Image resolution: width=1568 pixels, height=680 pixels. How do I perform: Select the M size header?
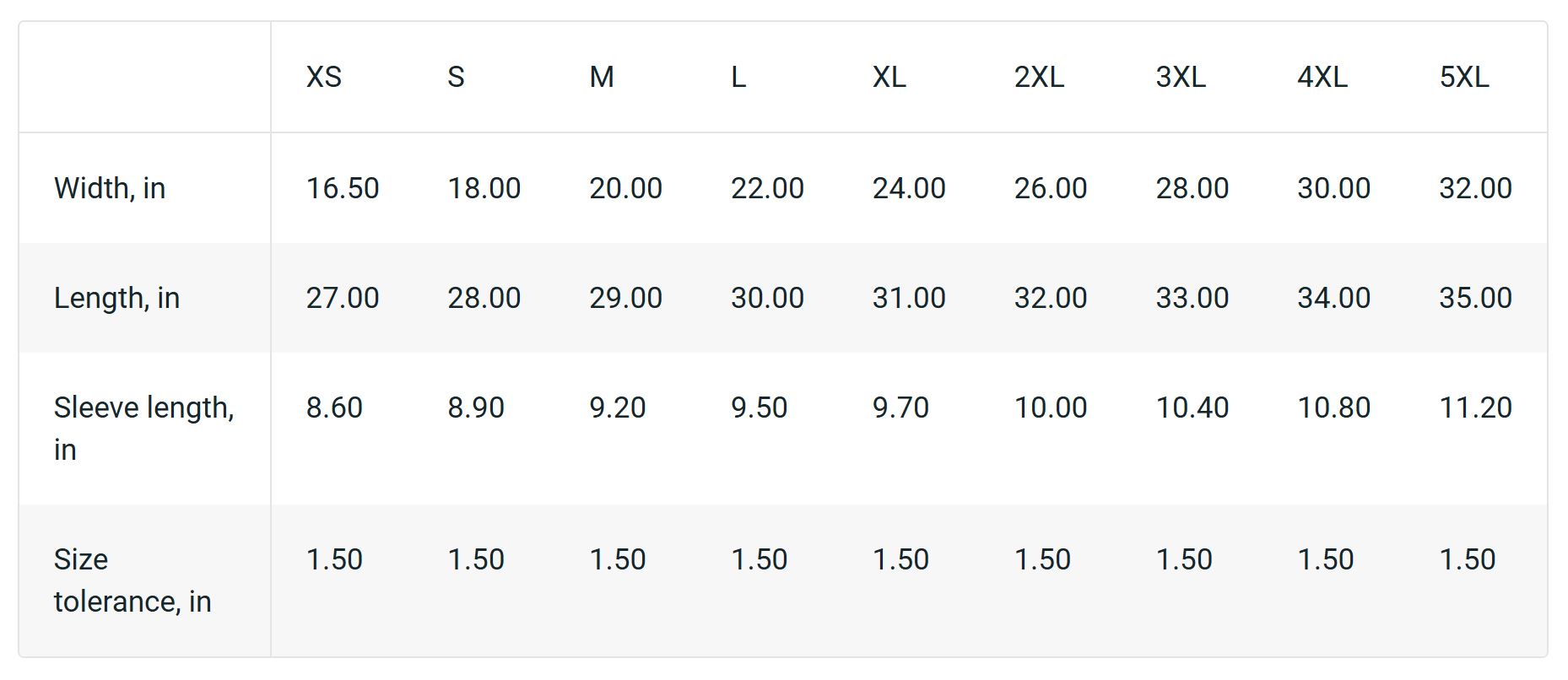click(x=602, y=78)
